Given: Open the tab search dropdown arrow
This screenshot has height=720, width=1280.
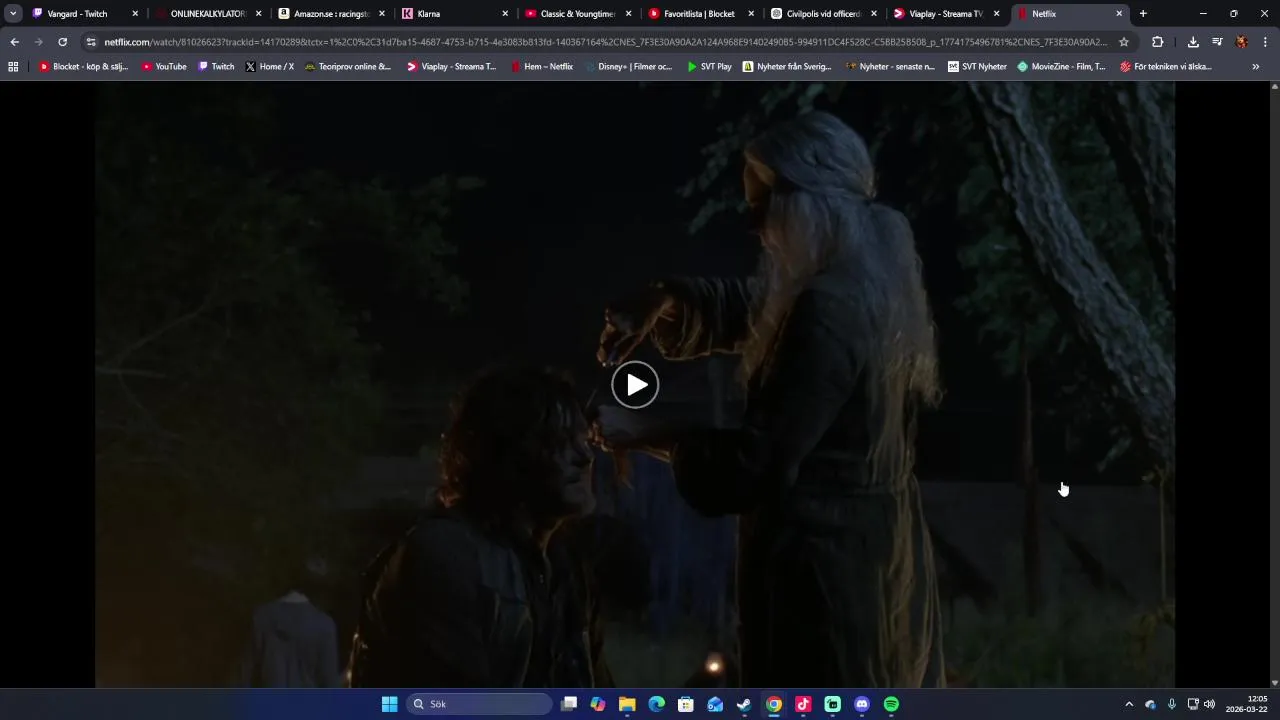Looking at the screenshot, I should coord(13,14).
